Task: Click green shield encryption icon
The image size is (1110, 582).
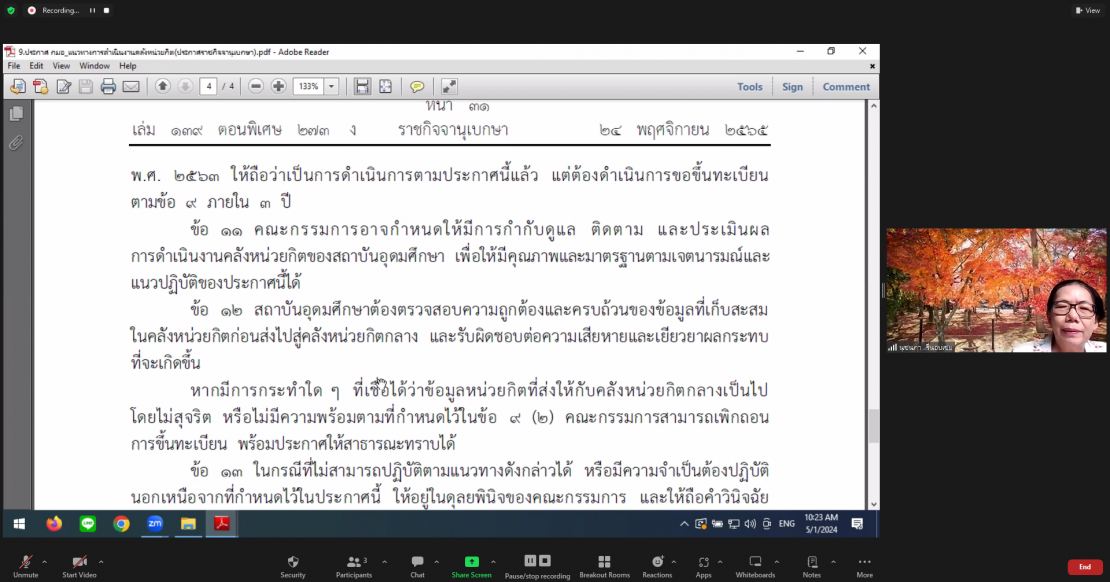Action: tap(11, 11)
